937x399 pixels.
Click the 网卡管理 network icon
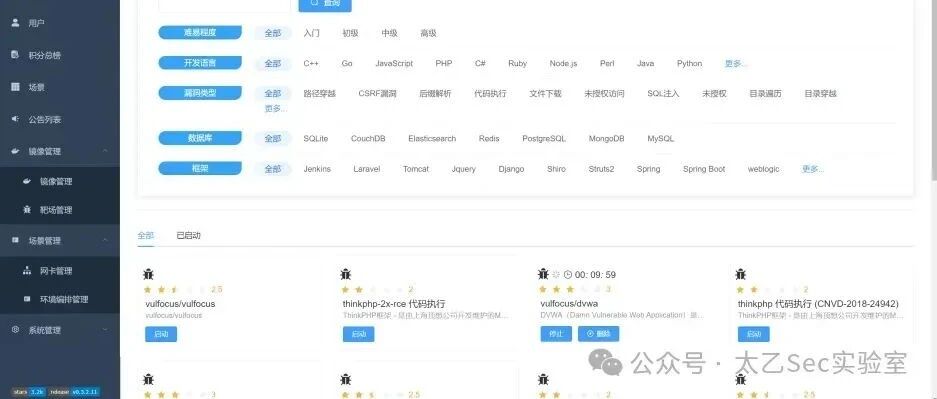click(27, 271)
